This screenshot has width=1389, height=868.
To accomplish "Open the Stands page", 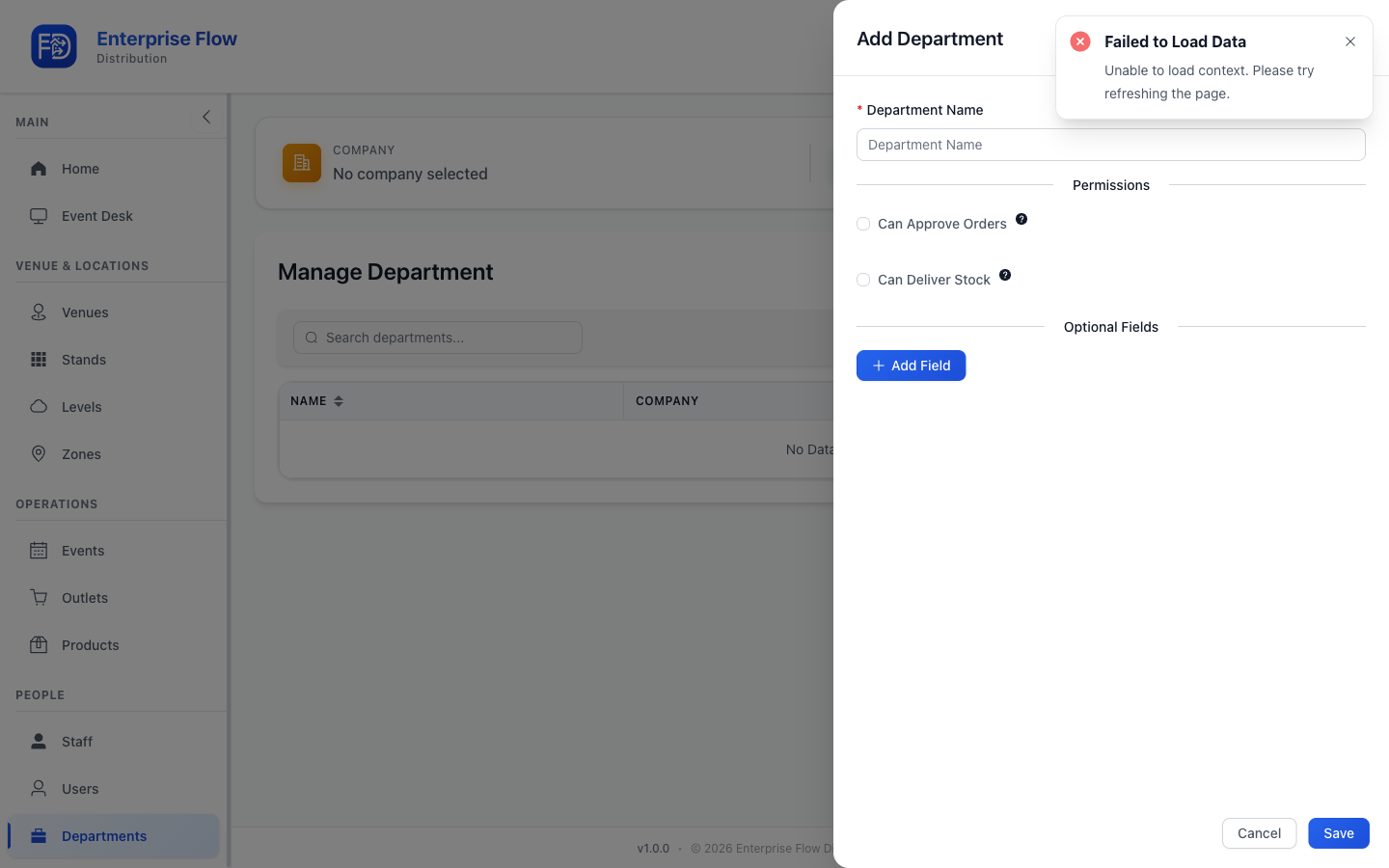I will click(x=114, y=360).
